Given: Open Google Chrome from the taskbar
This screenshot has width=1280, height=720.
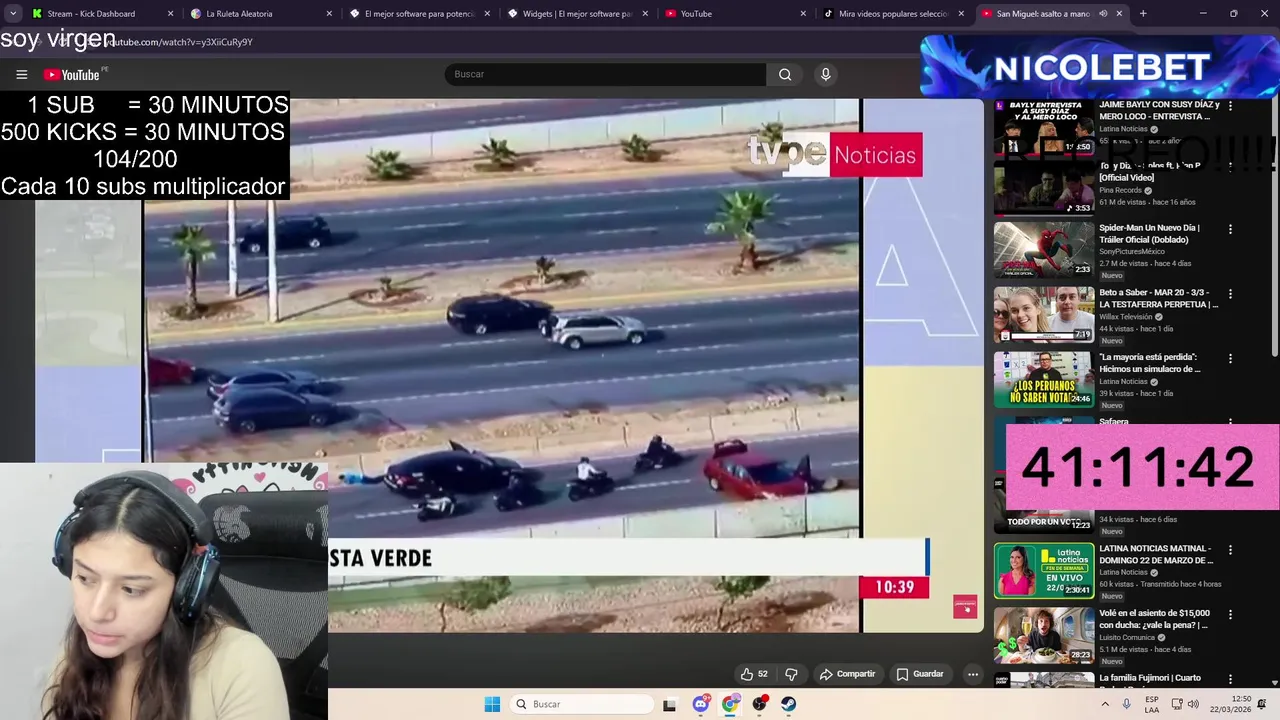Looking at the screenshot, I should pyautogui.click(x=730, y=704).
